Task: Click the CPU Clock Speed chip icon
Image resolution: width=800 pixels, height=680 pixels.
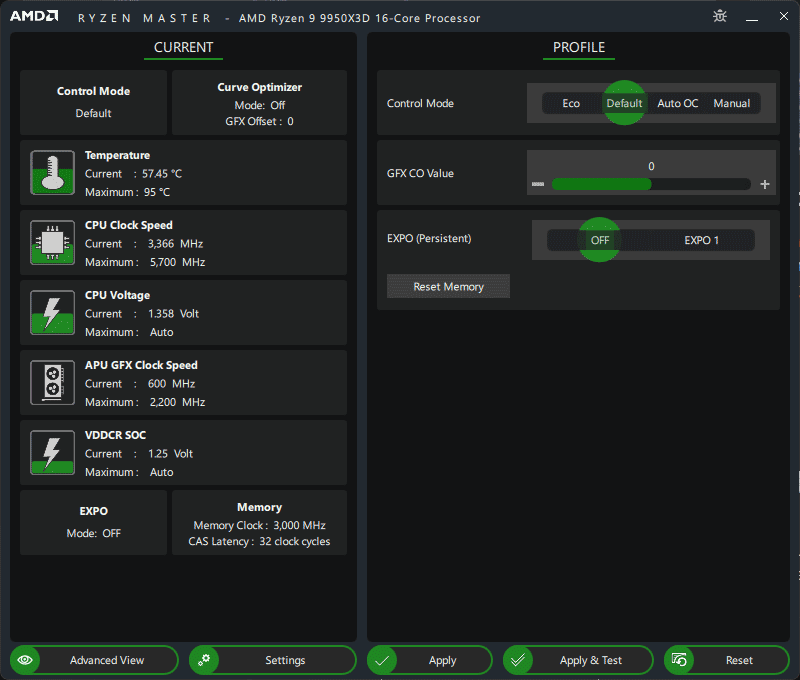Action: [53, 242]
